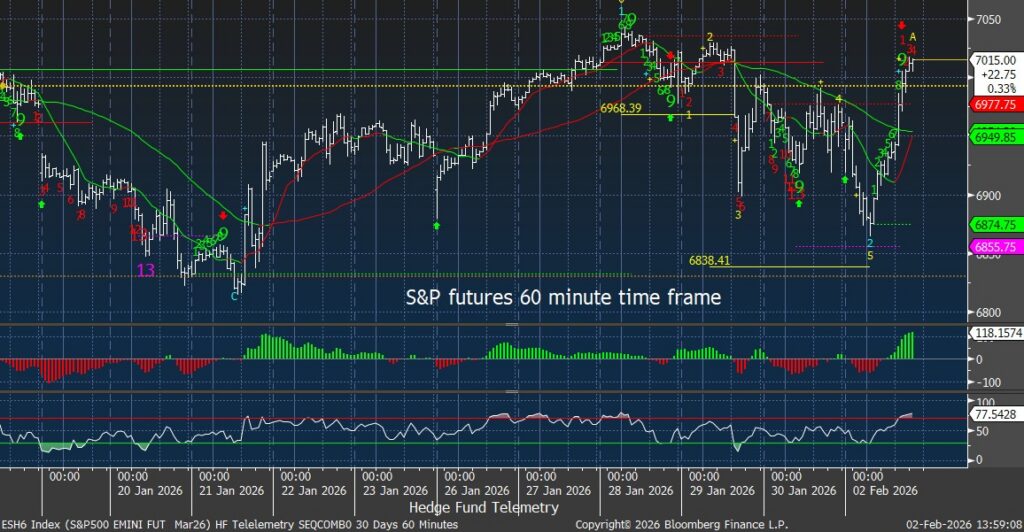Image resolution: width=1024 pixels, height=532 pixels.
Task: Click the magenta 6855.75 price tag
Action: pyautogui.click(x=994, y=246)
